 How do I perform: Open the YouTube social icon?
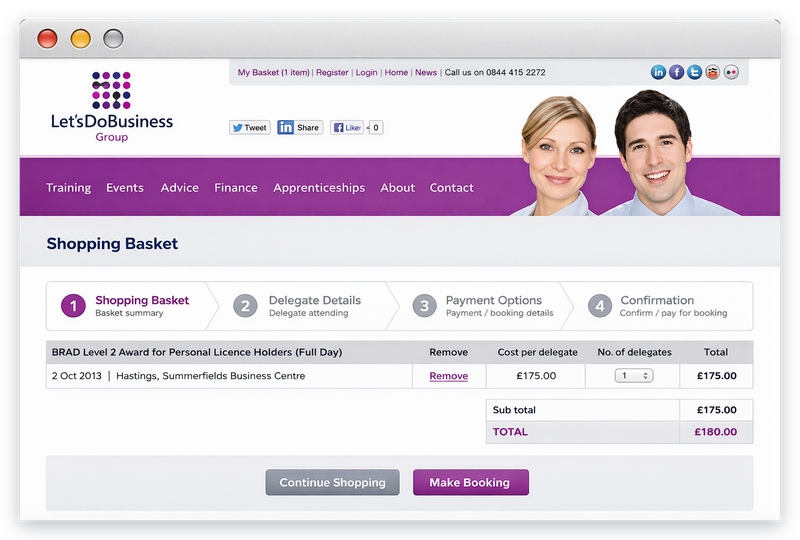tap(713, 72)
